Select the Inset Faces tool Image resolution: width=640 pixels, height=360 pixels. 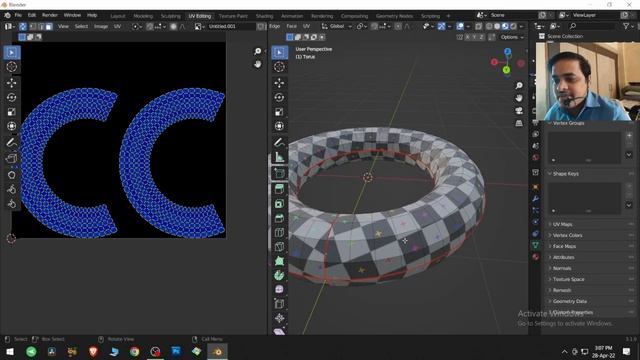click(x=280, y=204)
